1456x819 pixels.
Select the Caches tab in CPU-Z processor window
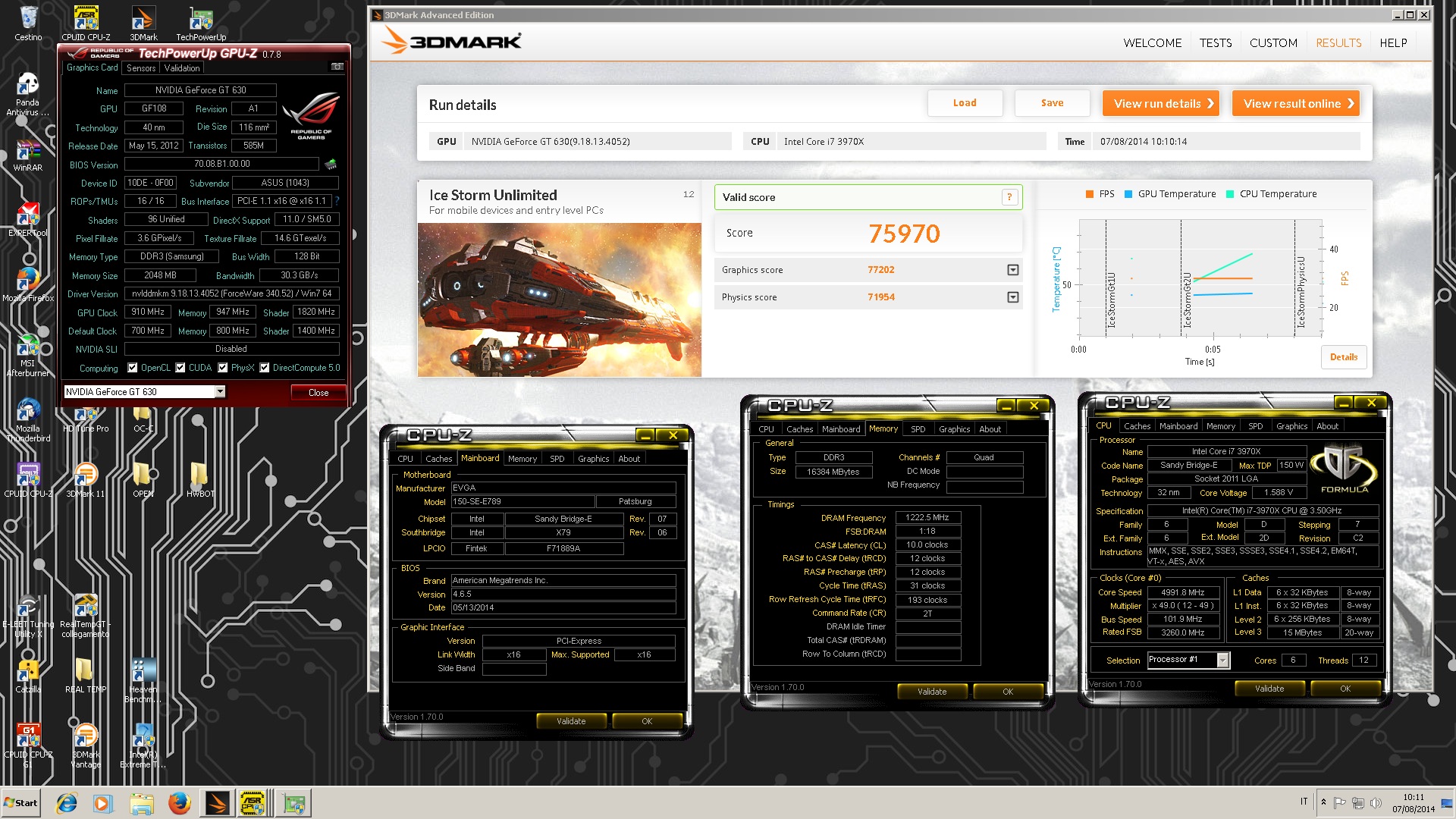click(1137, 426)
